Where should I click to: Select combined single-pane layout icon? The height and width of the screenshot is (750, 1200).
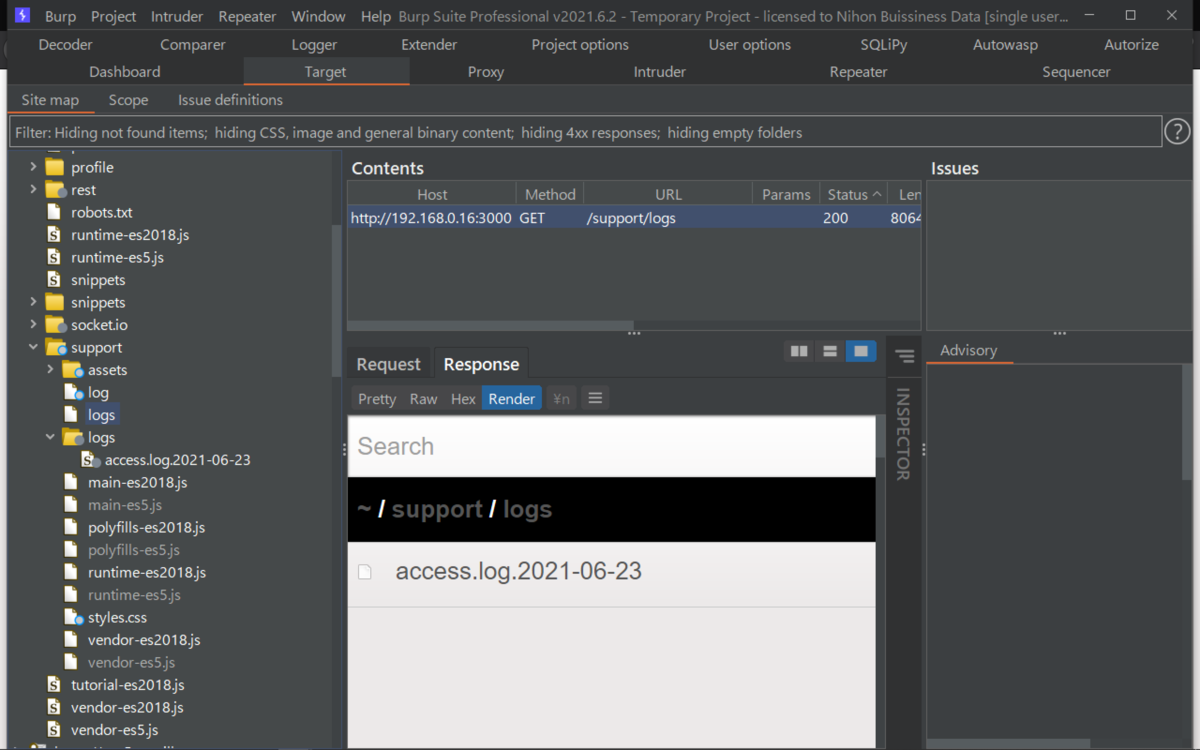[x=860, y=351]
